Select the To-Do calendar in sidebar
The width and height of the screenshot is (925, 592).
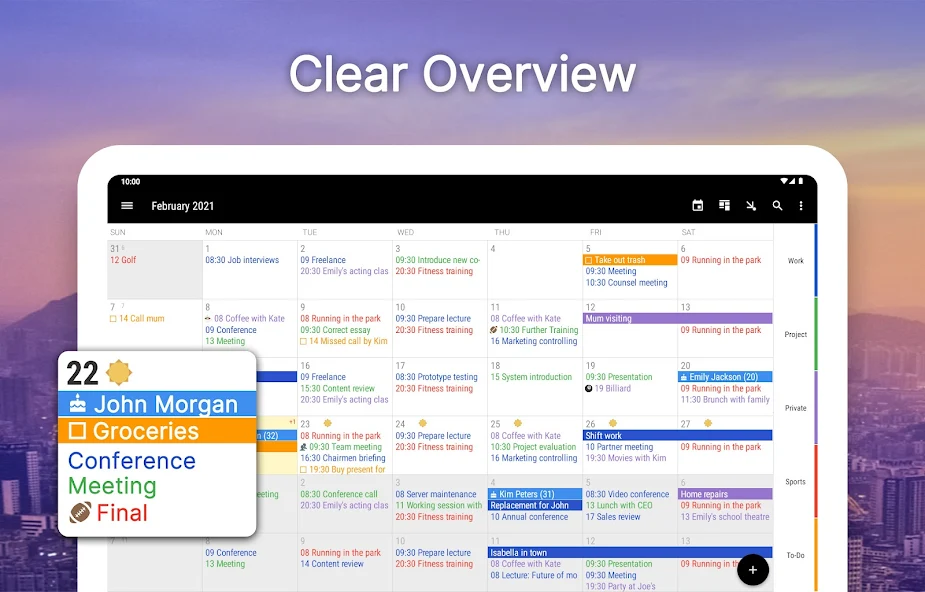[x=795, y=555]
